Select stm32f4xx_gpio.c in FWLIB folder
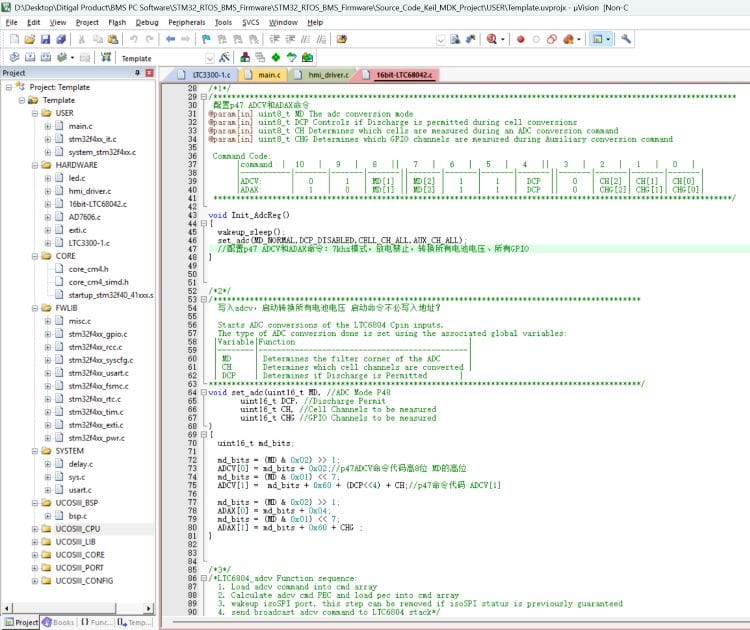750x630 pixels. tap(98, 334)
